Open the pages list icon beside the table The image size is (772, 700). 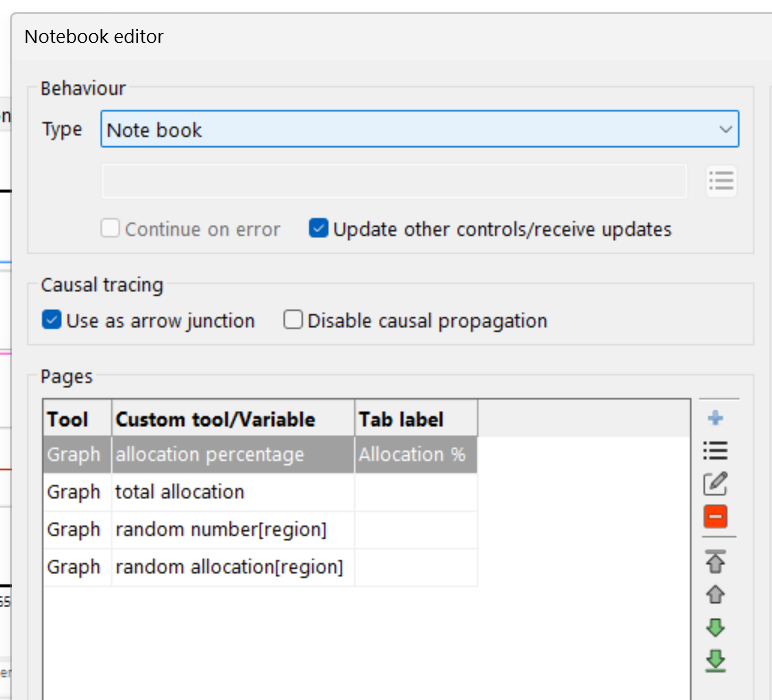click(x=715, y=450)
